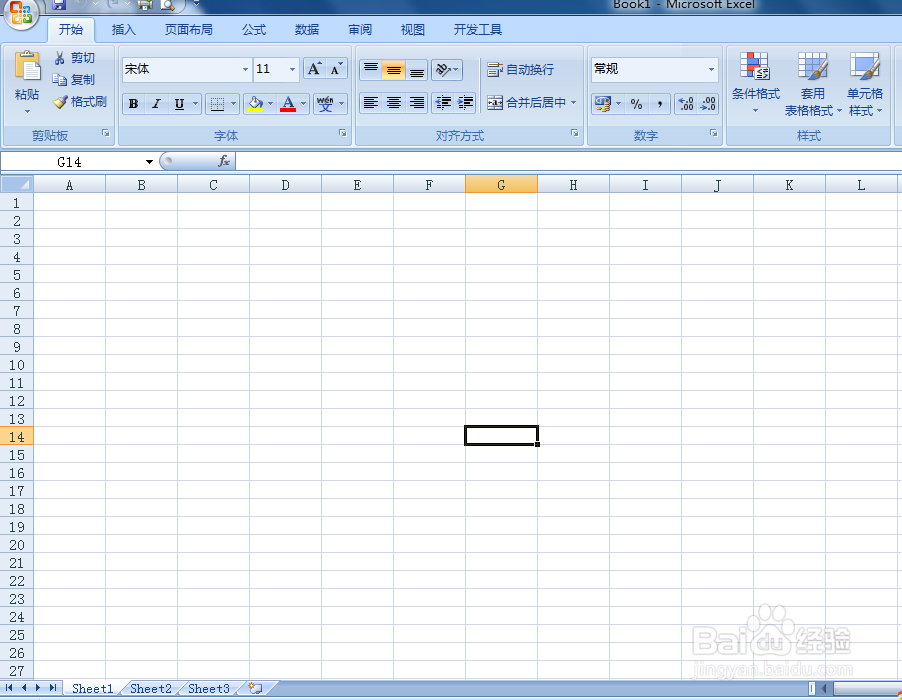Increase indent in alignment group
Viewport: 902px width, 700px height.
(x=465, y=103)
